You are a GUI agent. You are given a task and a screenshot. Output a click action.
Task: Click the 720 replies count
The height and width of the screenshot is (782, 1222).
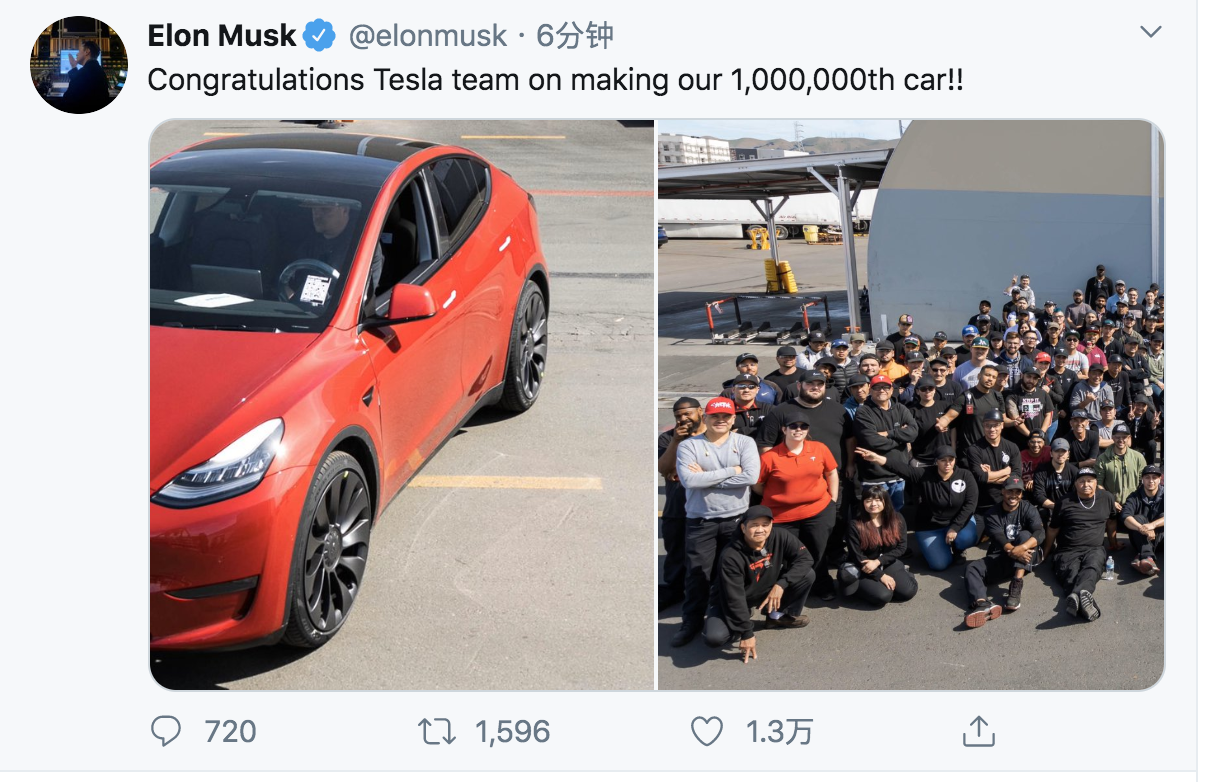(x=230, y=731)
